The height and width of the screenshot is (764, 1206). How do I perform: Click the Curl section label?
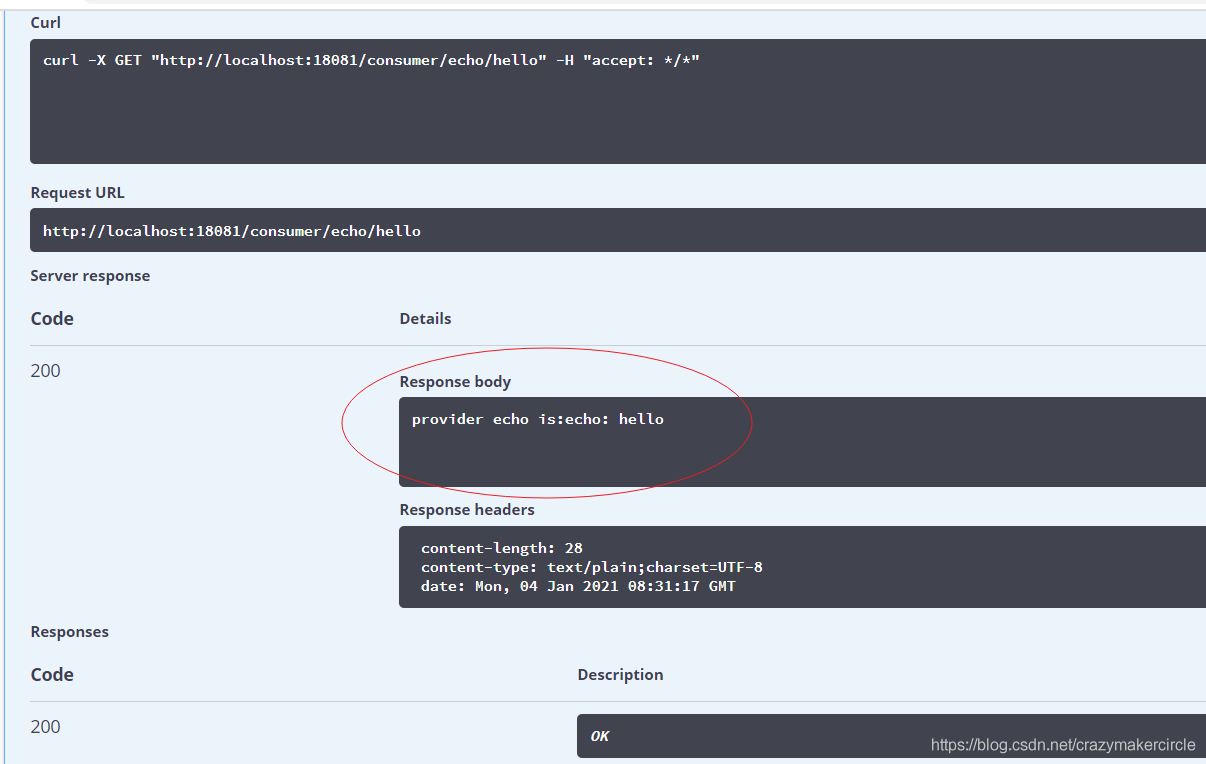45,22
